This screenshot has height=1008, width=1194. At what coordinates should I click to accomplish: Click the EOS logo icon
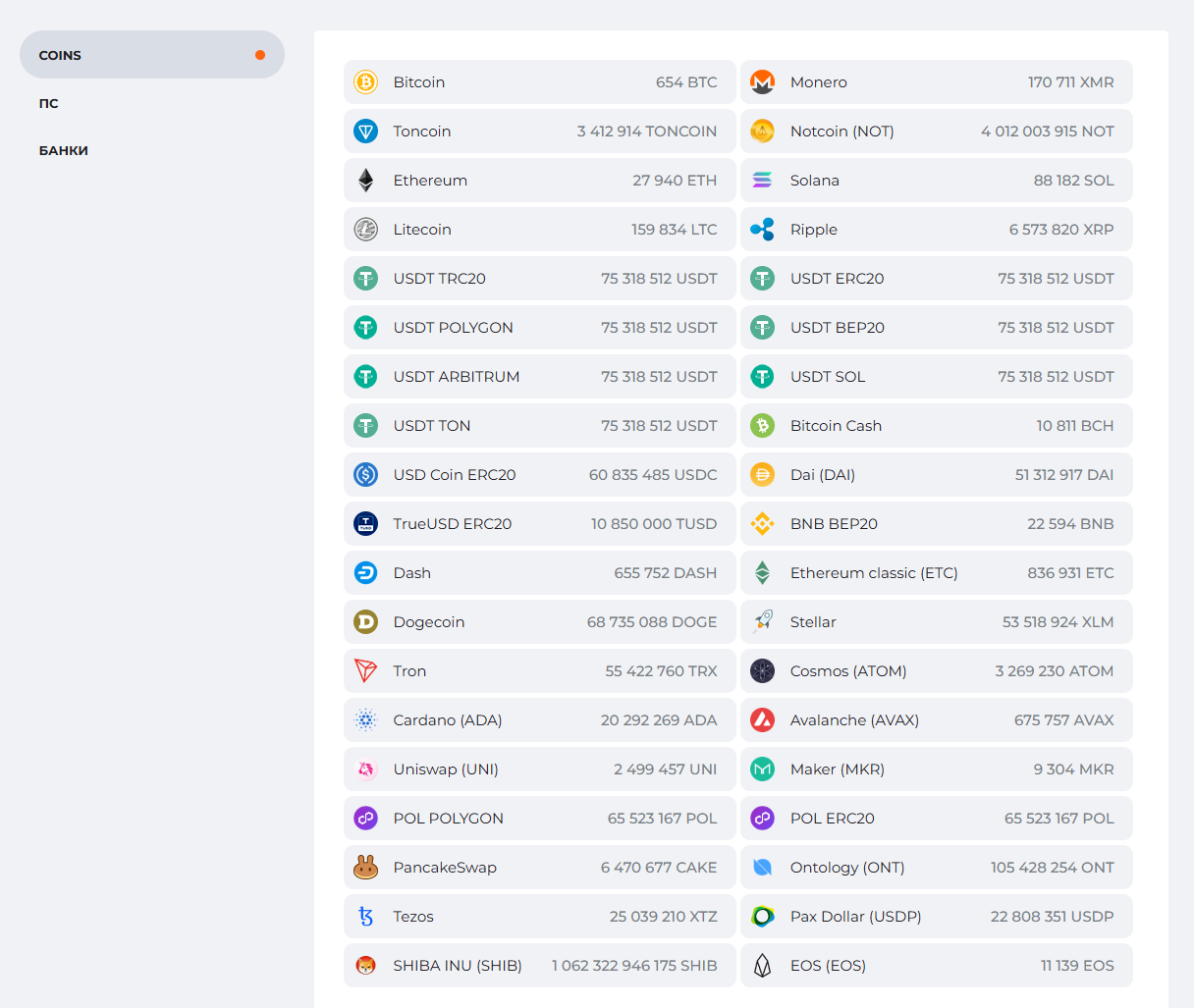(x=763, y=966)
